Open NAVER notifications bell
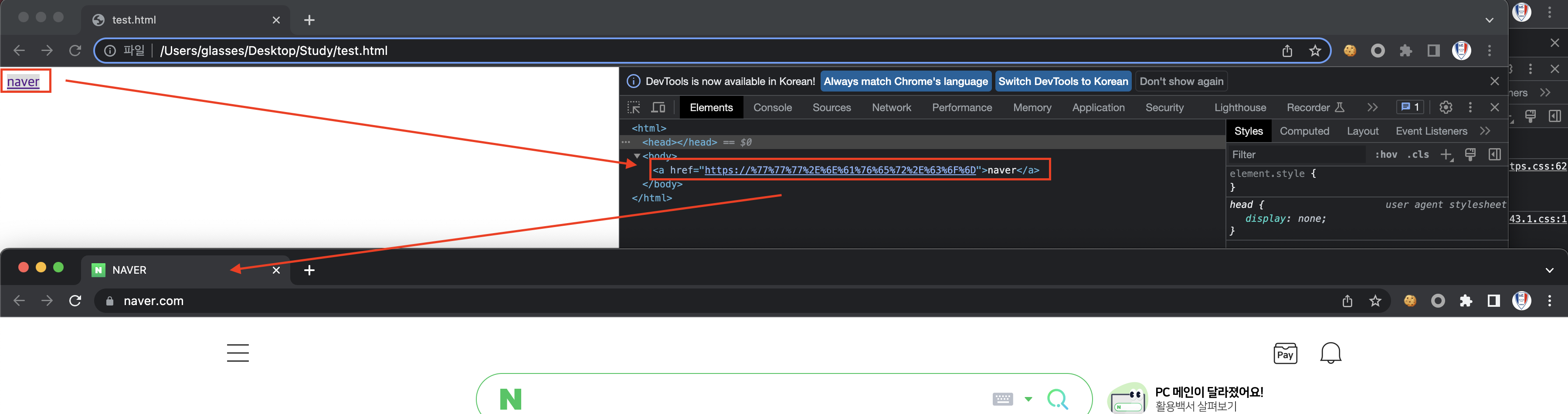The height and width of the screenshot is (414, 1568). 1330,353
